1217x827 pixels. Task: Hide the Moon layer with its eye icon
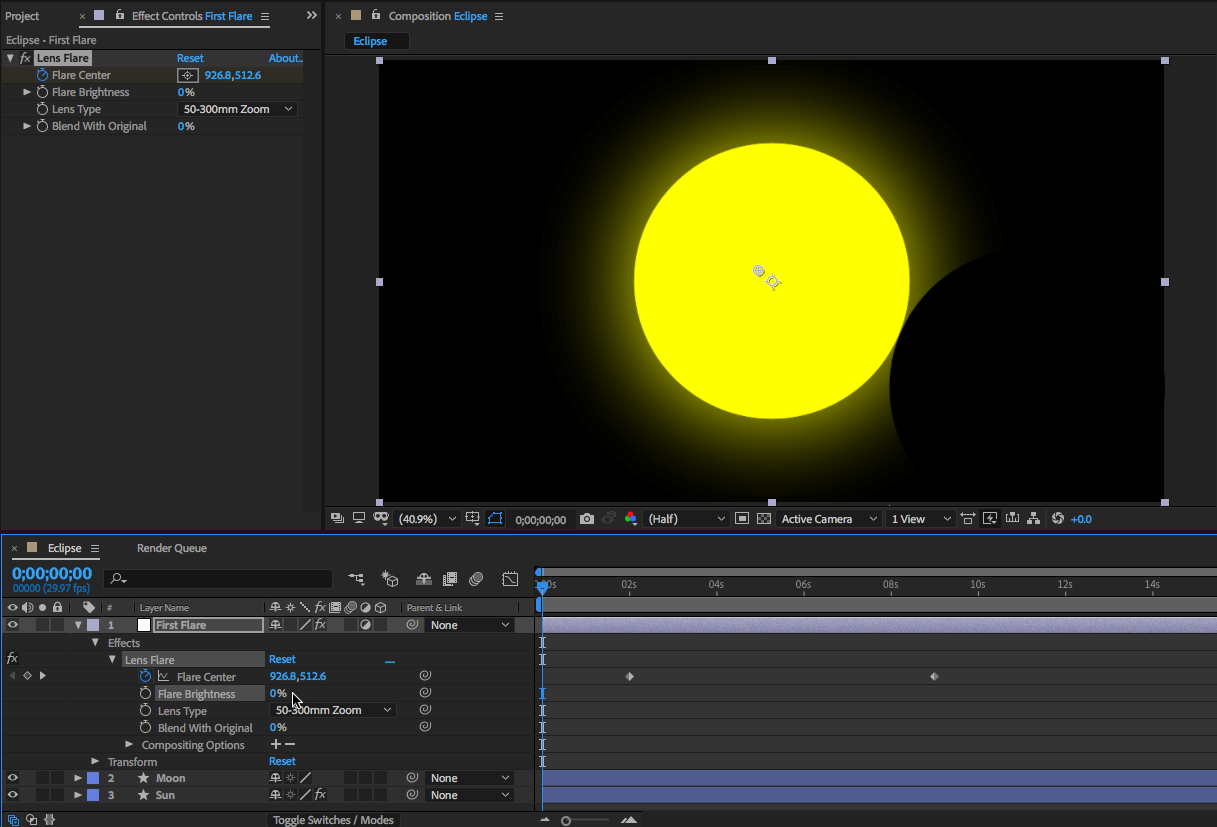tap(13, 778)
